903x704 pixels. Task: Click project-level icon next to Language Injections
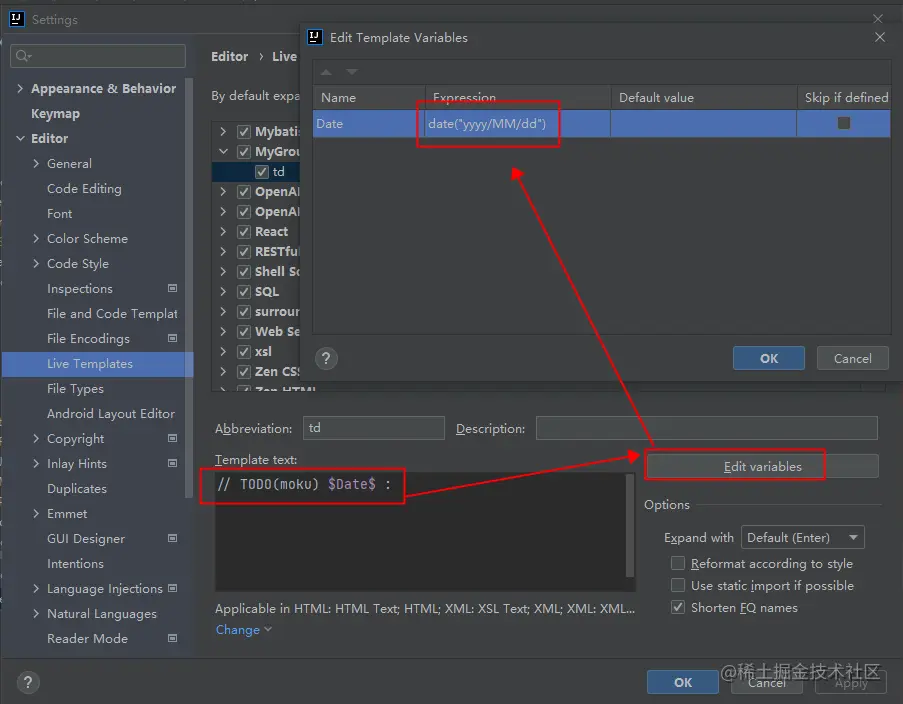pos(172,588)
